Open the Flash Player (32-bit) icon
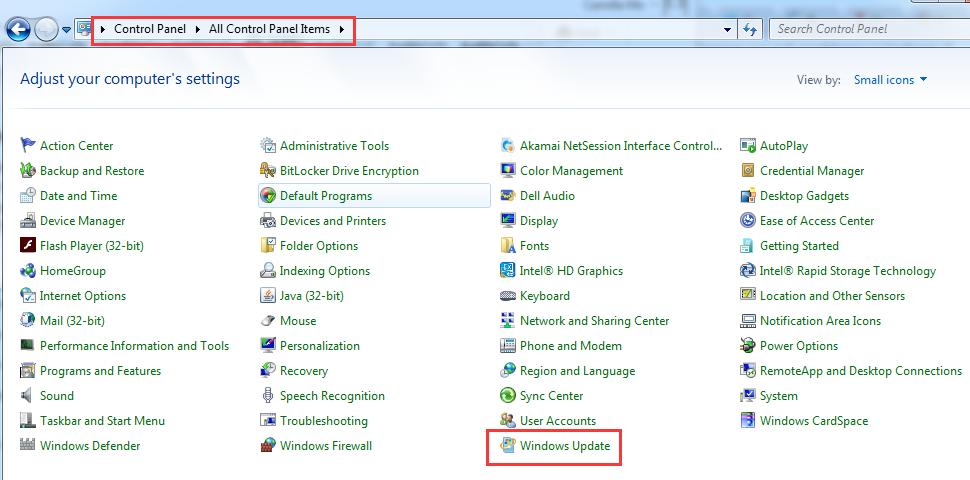Viewport: 970px width, 480px height. tap(28, 246)
